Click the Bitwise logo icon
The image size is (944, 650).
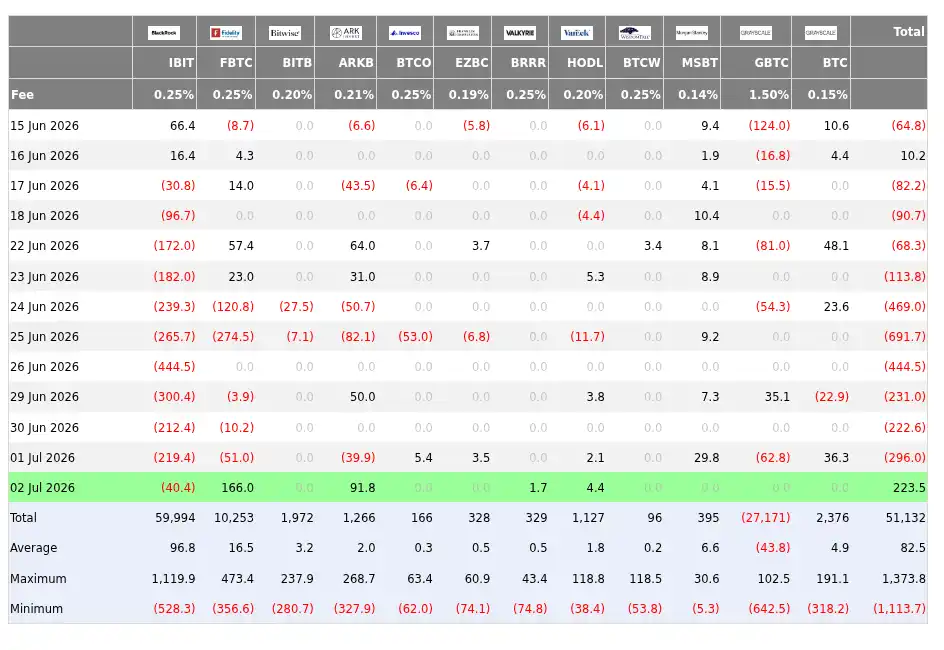tap(285, 32)
